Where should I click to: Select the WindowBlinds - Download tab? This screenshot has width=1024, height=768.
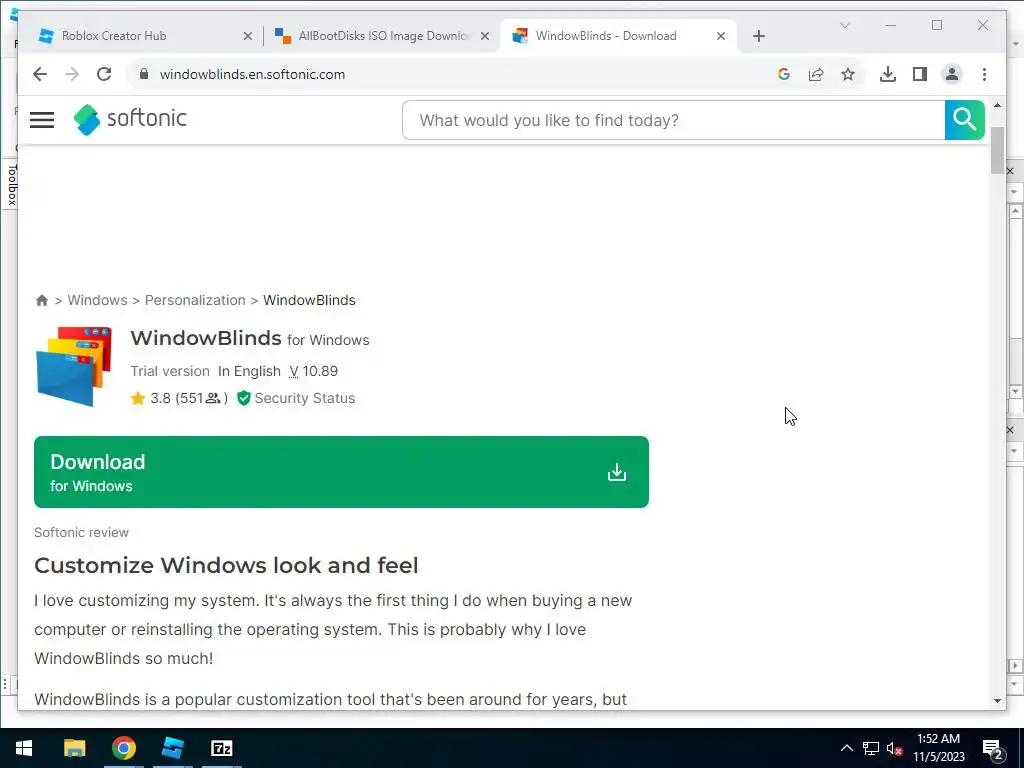[618, 36]
